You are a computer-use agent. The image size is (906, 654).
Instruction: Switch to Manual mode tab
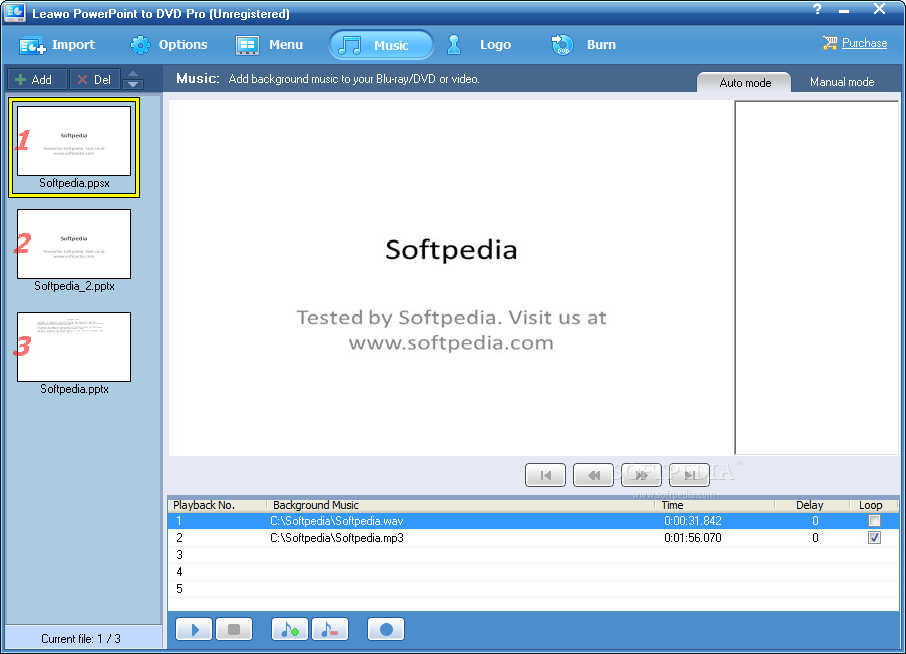pos(842,82)
